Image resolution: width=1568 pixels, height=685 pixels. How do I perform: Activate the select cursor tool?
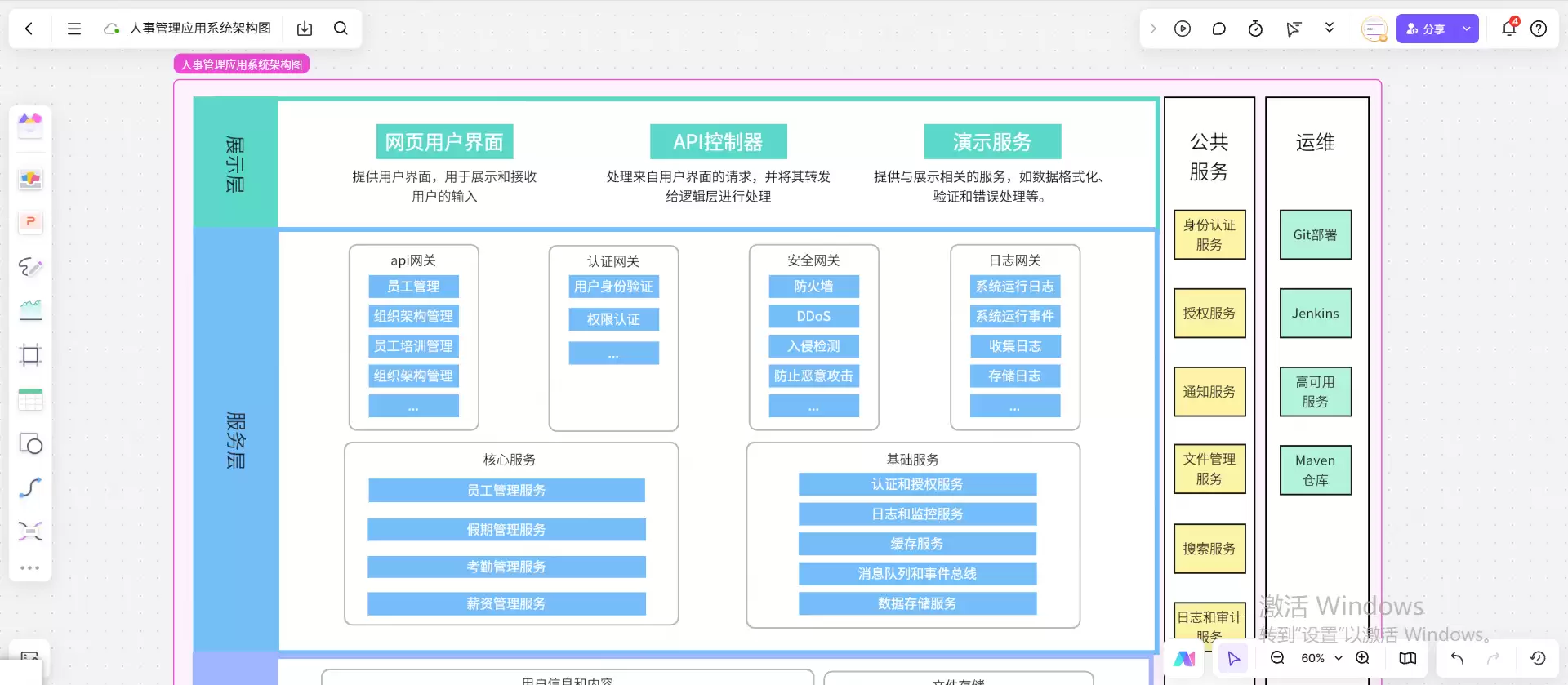click(1233, 658)
